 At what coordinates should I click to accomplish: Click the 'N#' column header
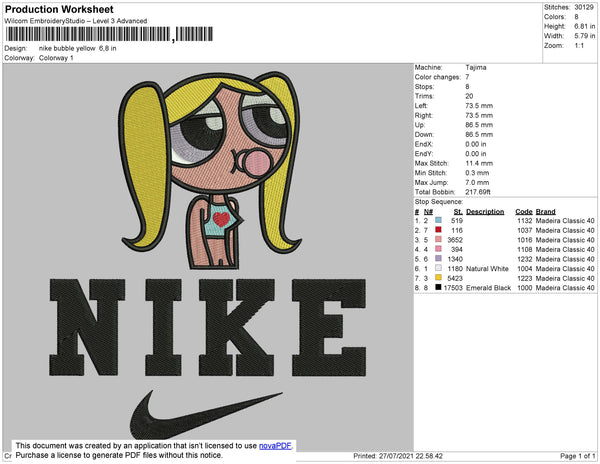coord(428,212)
